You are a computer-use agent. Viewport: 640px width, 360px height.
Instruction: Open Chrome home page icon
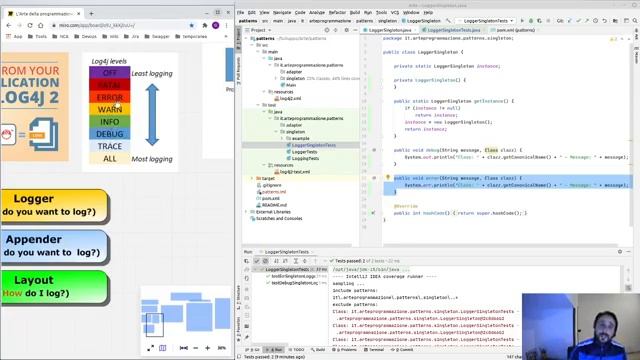click(40, 25)
